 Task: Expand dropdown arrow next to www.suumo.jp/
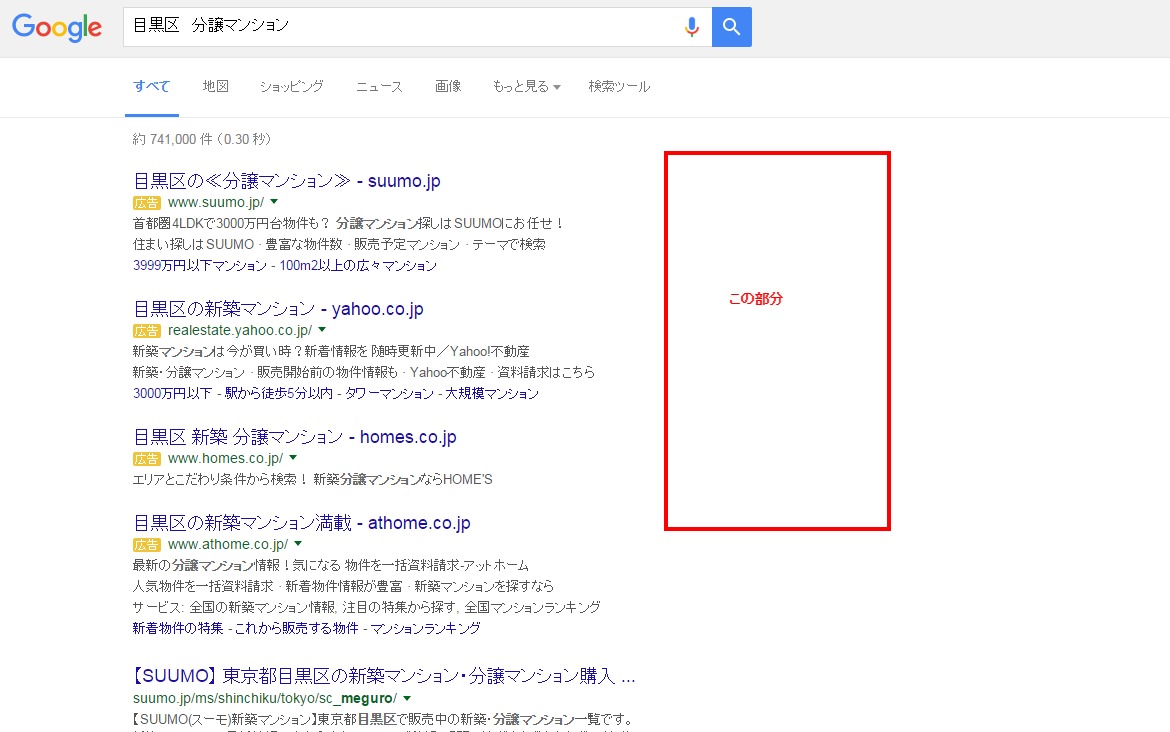[x=274, y=201]
